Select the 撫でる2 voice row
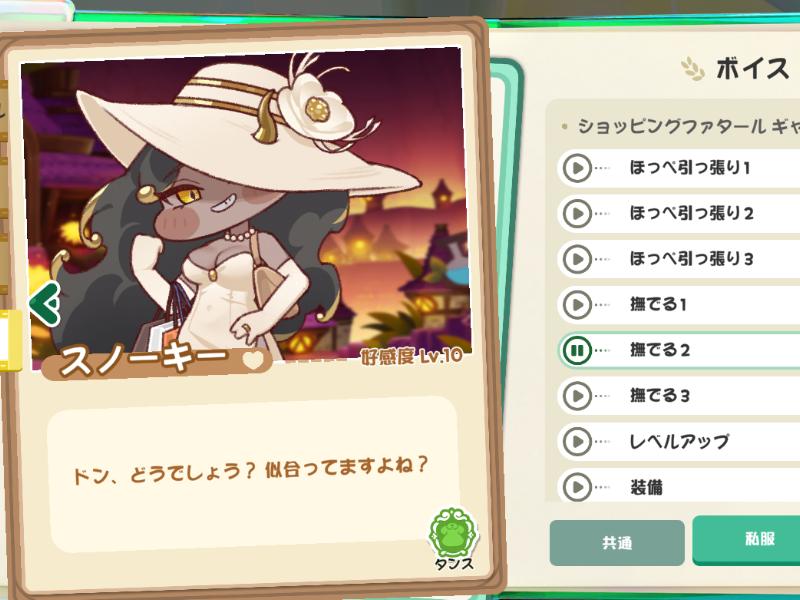This screenshot has height=600, width=800. pyautogui.click(x=679, y=350)
